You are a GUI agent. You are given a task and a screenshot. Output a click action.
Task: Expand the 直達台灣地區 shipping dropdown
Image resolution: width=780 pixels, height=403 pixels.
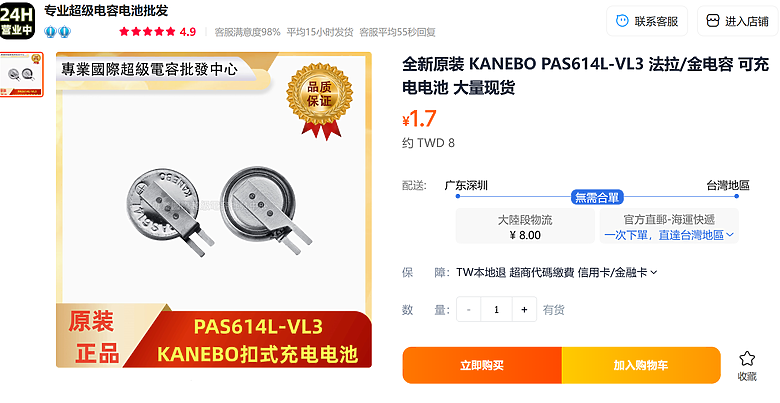click(669, 235)
